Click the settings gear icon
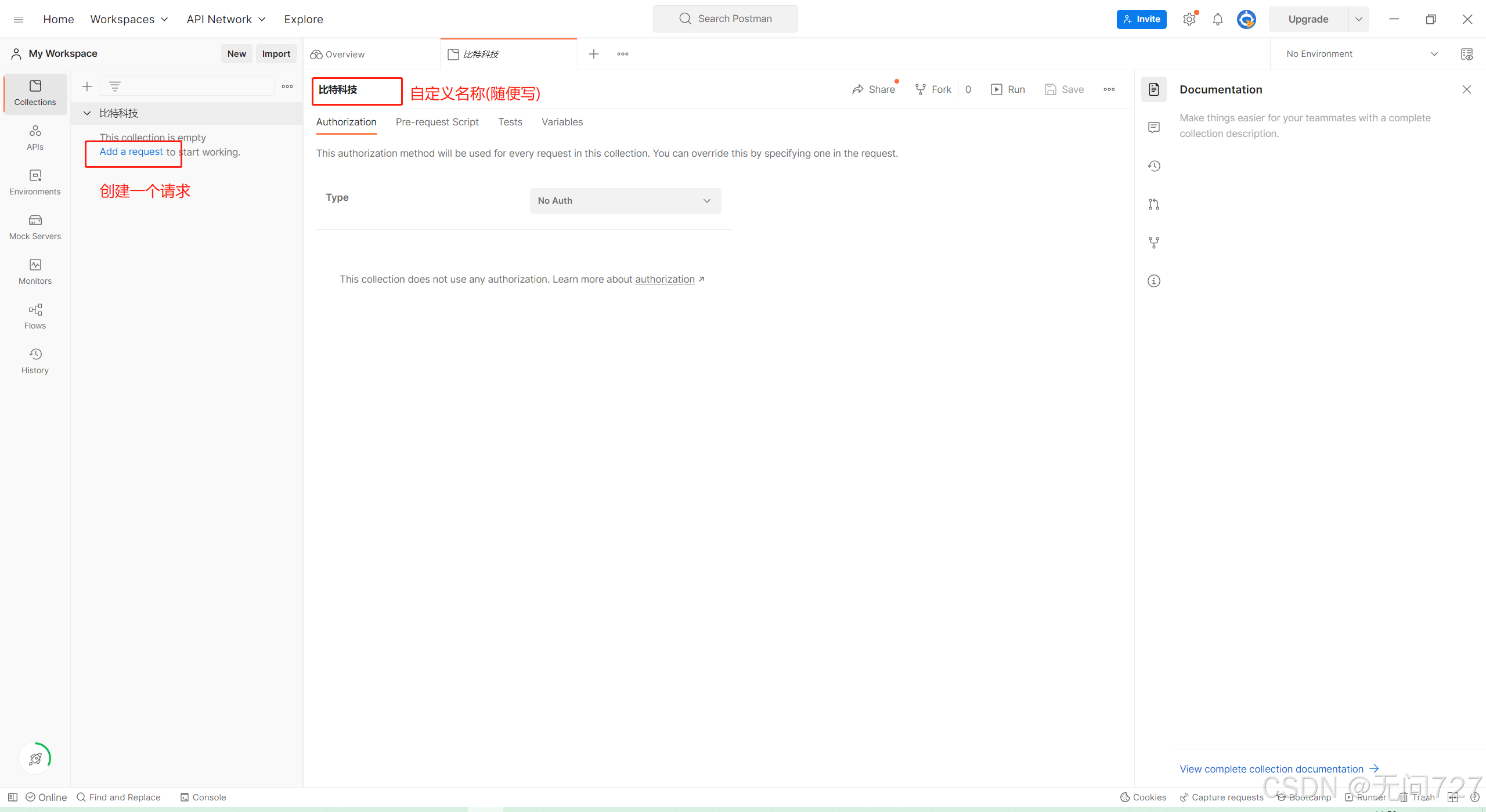The width and height of the screenshot is (1486, 812). [x=1189, y=19]
